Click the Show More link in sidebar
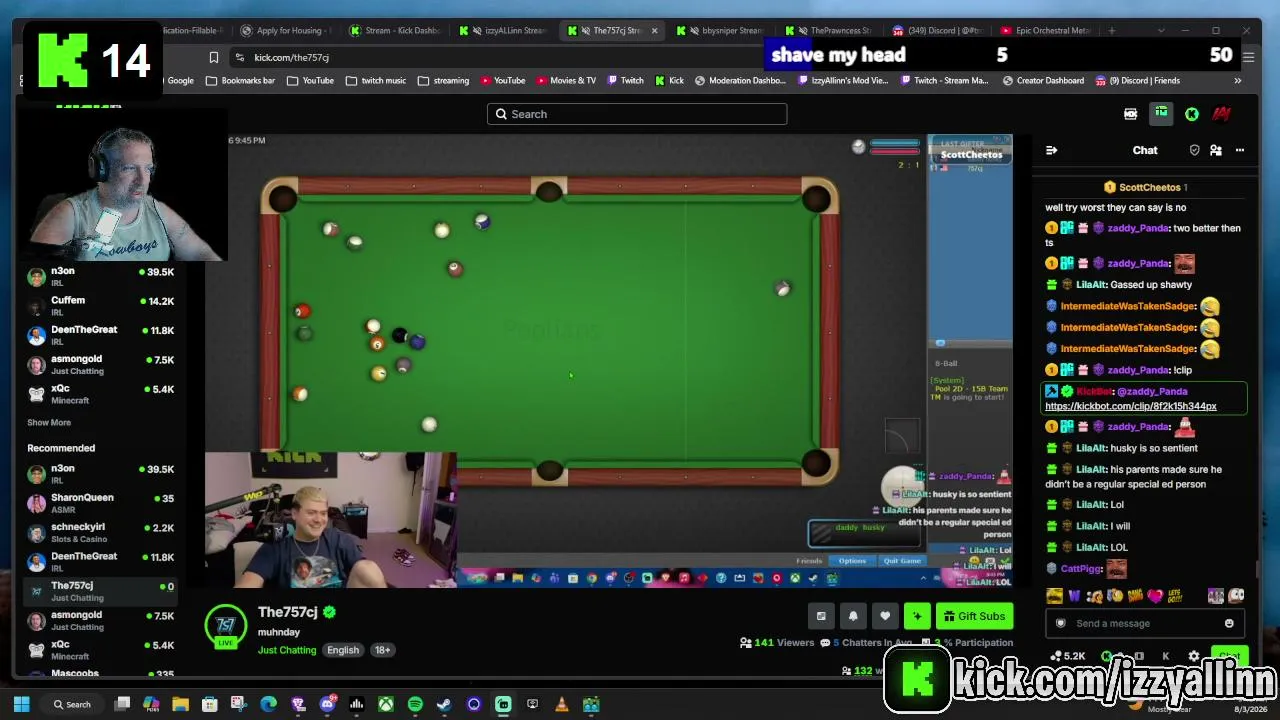The height and width of the screenshot is (720, 1280). (x=49, y=422)
